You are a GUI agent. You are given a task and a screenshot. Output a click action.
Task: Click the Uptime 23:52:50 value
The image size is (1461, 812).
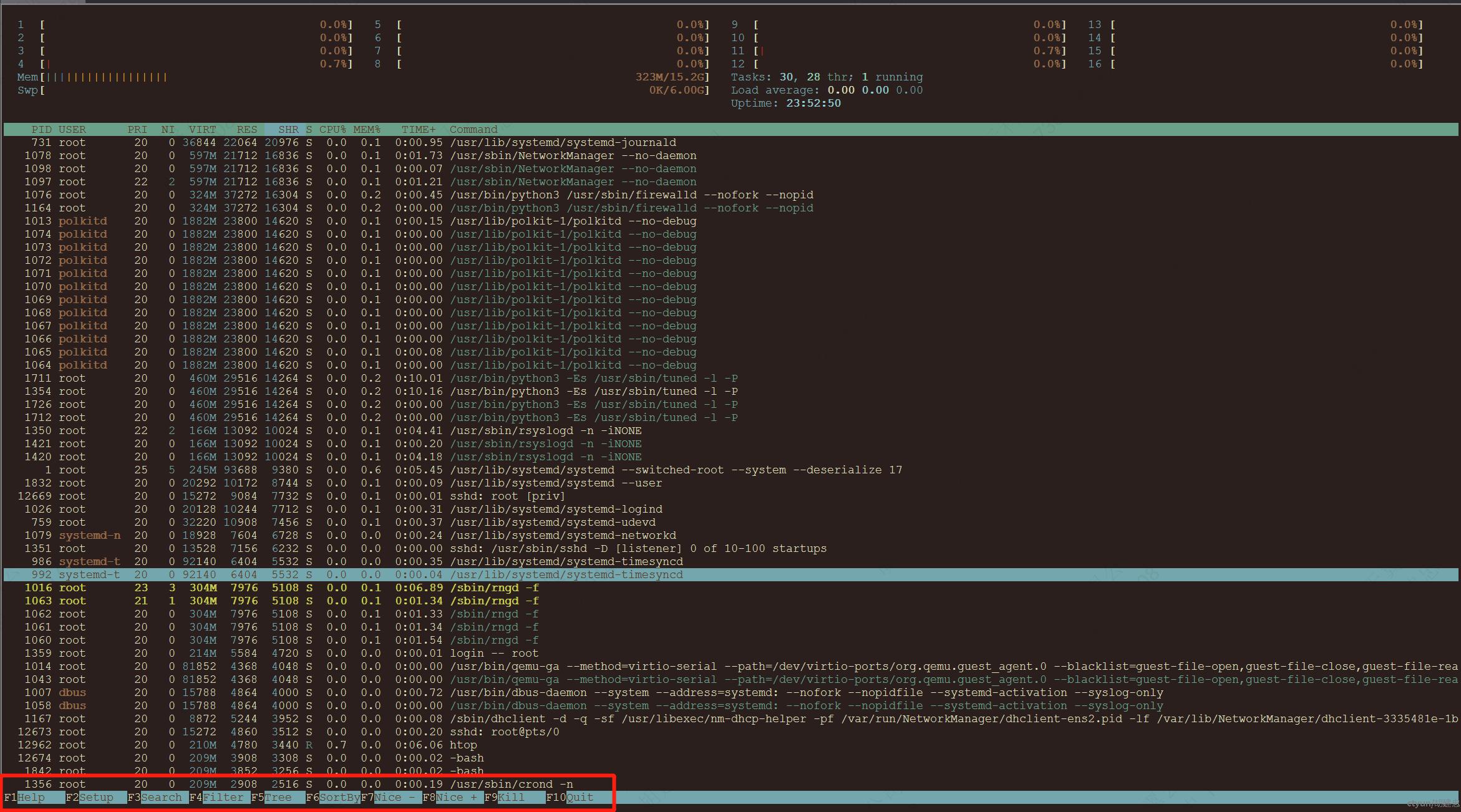813,104
